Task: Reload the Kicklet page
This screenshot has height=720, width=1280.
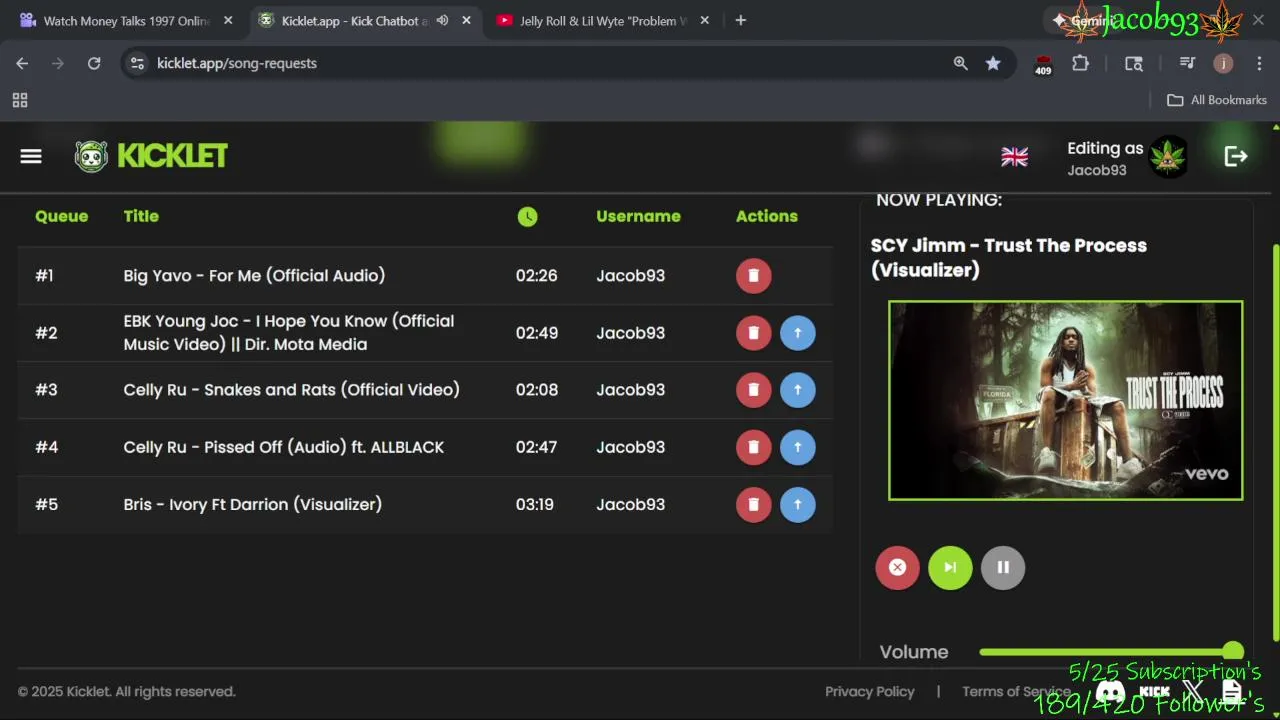Action: [x=94, y=63]
